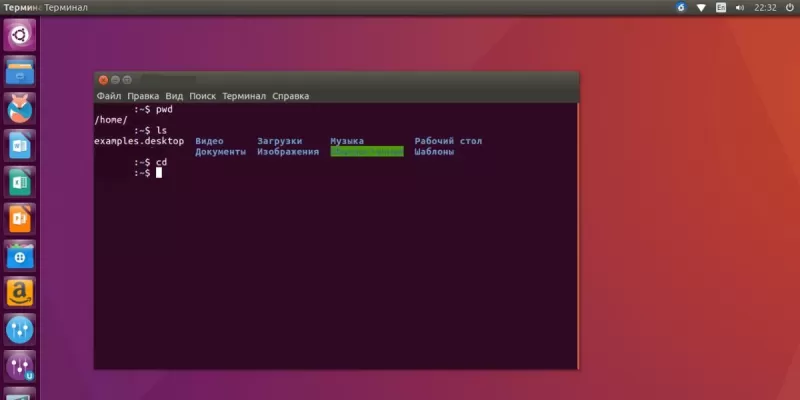Open the Amazon launcher icon
Screen dimensions: 800x400
point(20,293)
